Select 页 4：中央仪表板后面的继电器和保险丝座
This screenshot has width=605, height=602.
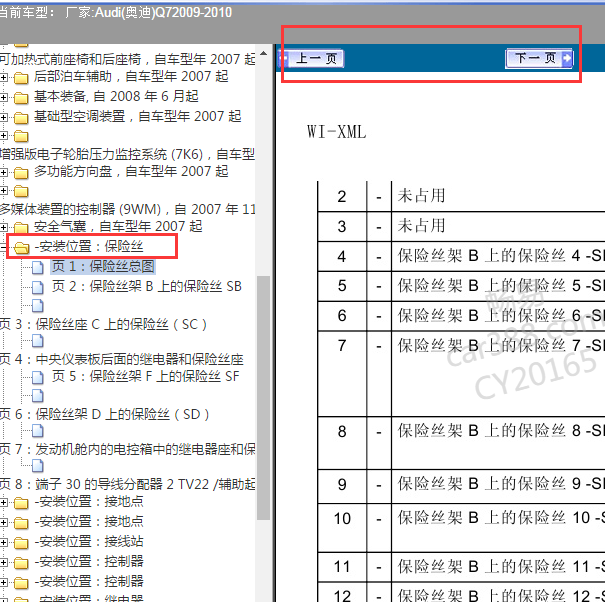tap(122, 359)
